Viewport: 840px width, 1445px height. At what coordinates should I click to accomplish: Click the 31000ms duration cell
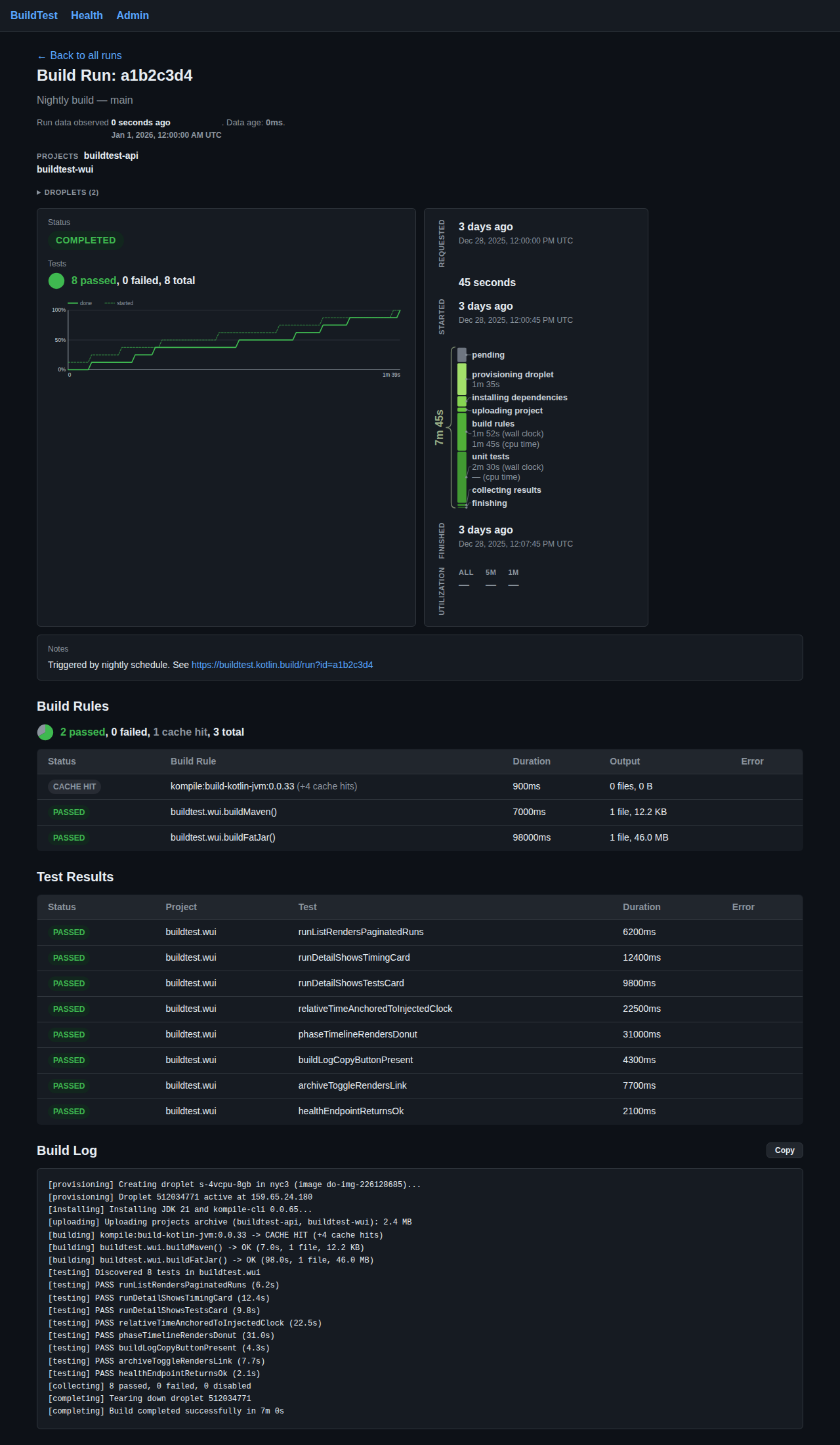click(x=642, y=1034)
